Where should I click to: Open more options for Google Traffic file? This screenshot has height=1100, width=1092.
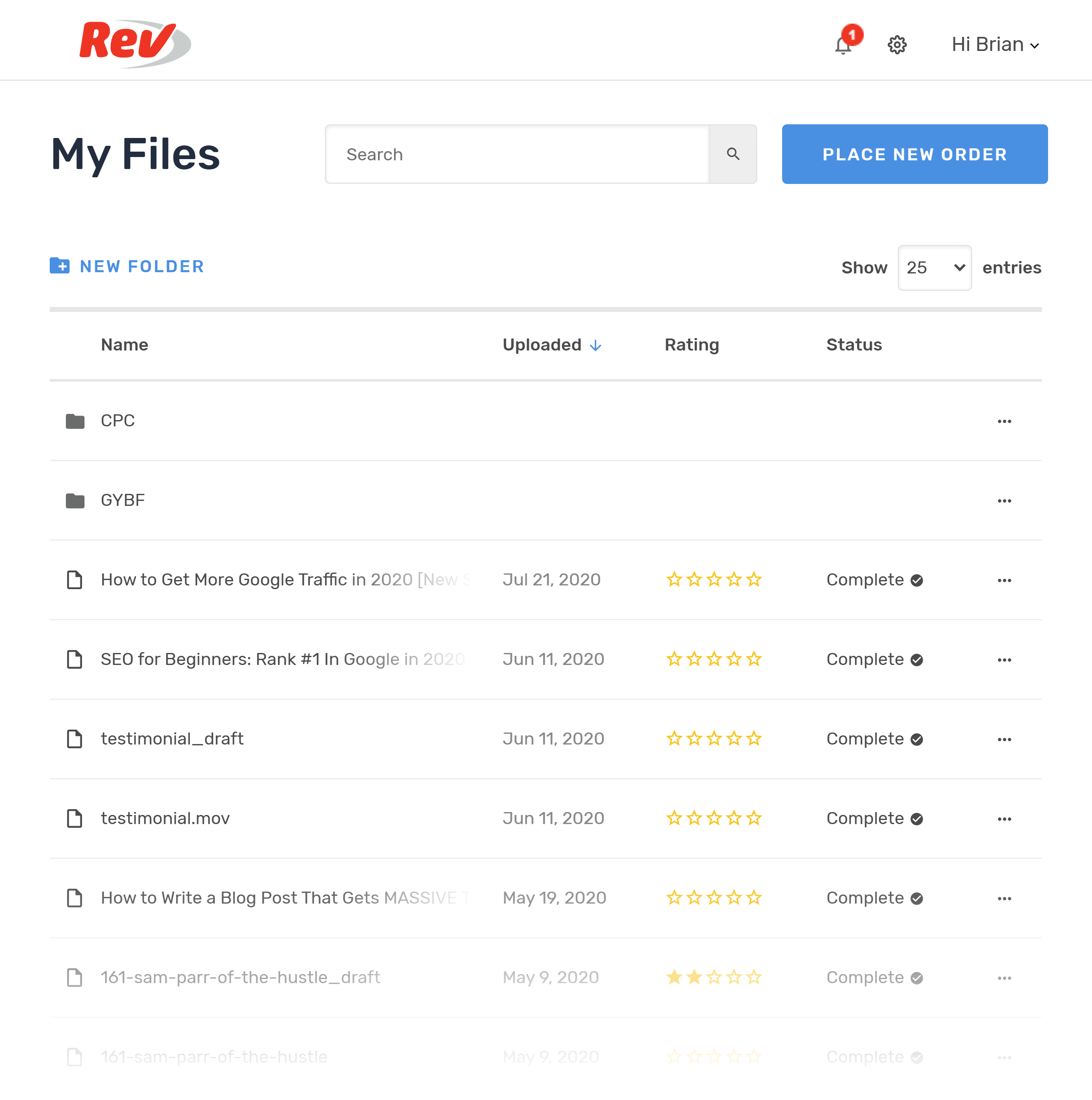pos(1004,581)
